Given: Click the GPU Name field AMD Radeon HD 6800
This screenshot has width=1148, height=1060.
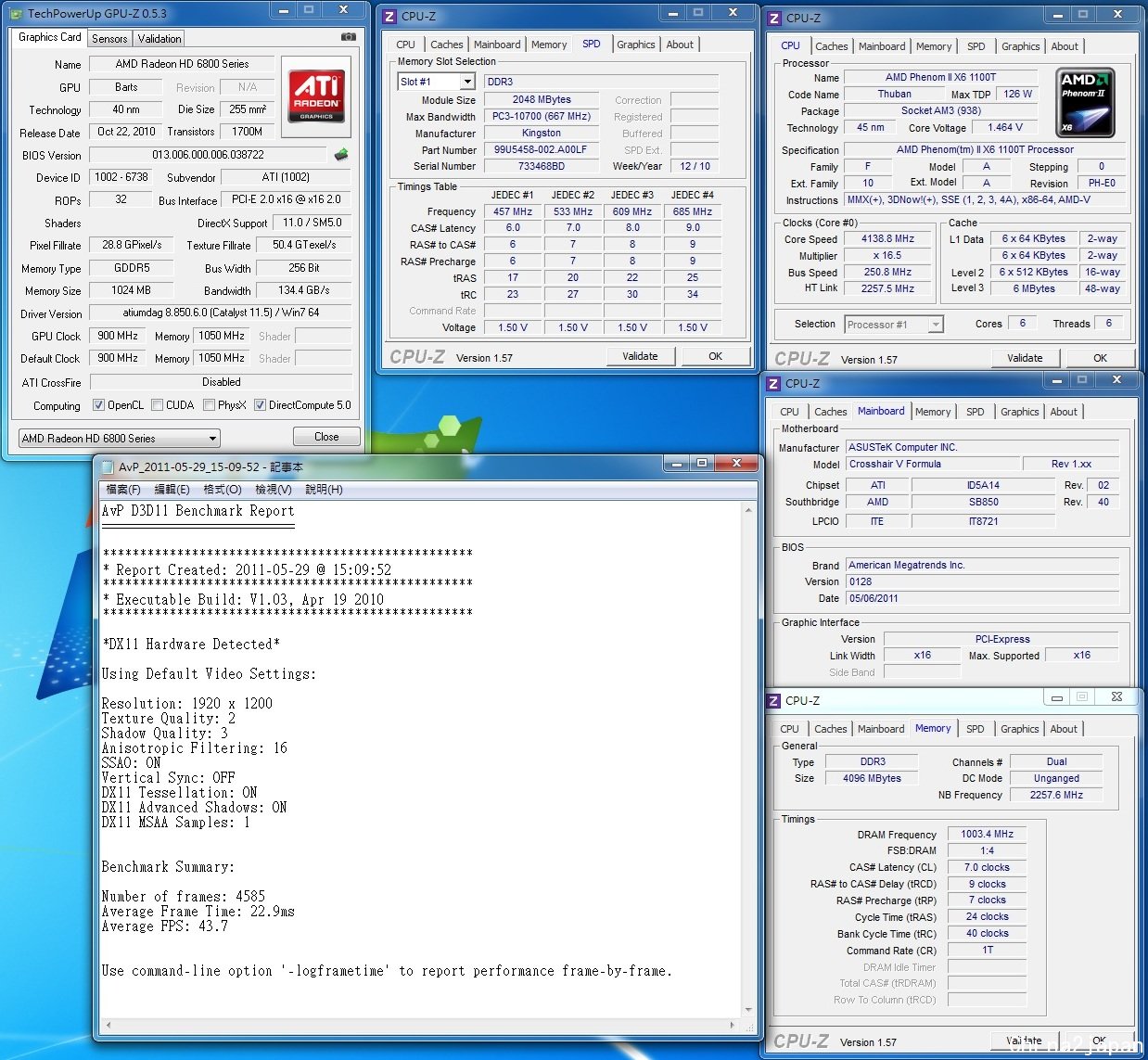Looking at the screenshot, I should click(x=182, y=64).
